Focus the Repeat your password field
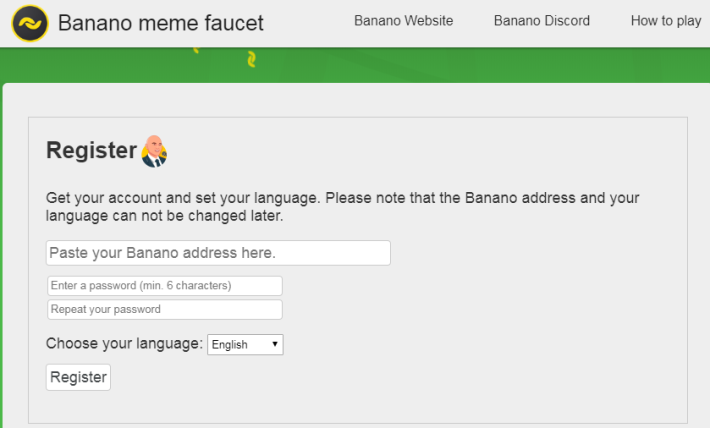 pos(165,309)
